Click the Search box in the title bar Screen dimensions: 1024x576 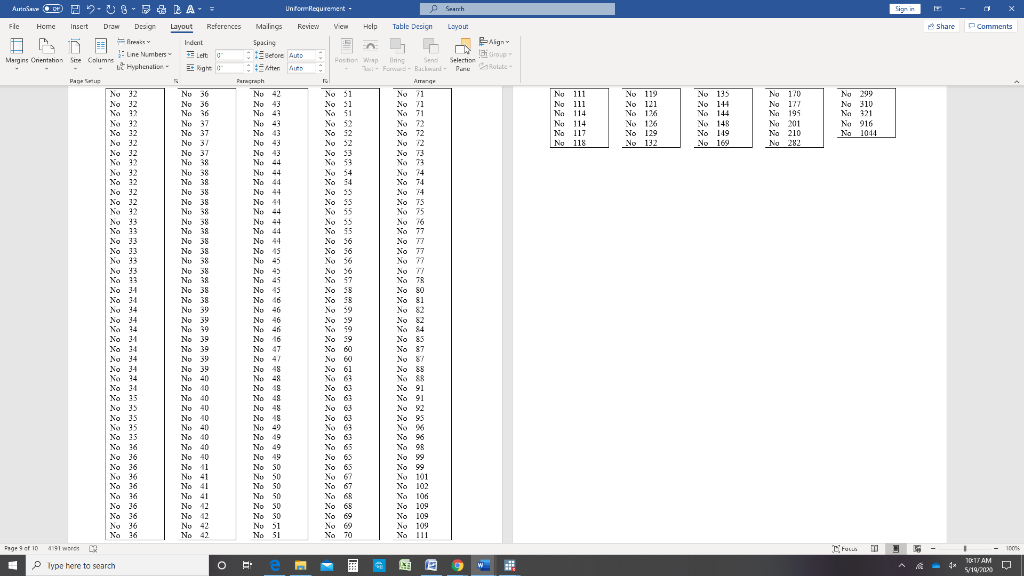[517, 8]
